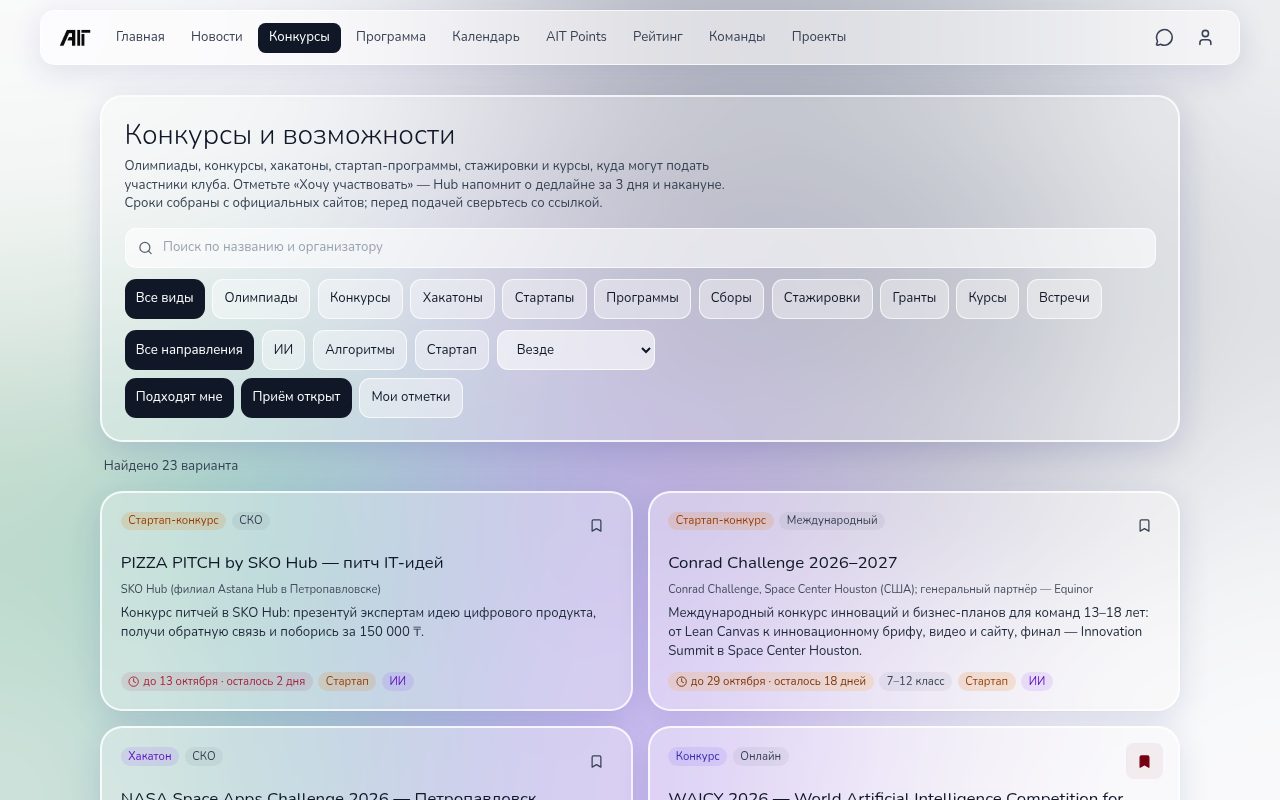Filter by Олимпиады

tap(261, 299)
